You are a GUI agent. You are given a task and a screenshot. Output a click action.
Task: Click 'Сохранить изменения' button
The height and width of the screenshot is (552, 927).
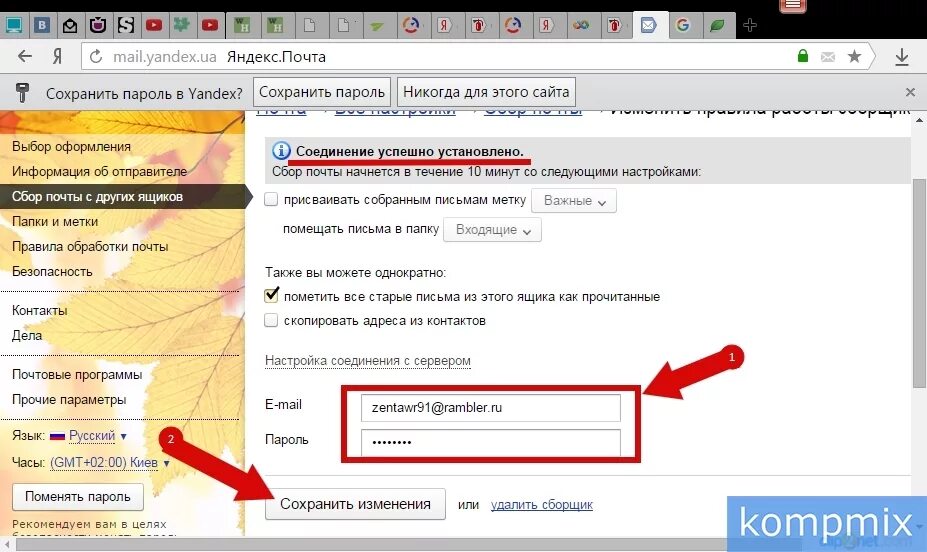click(x=355, y=504)
